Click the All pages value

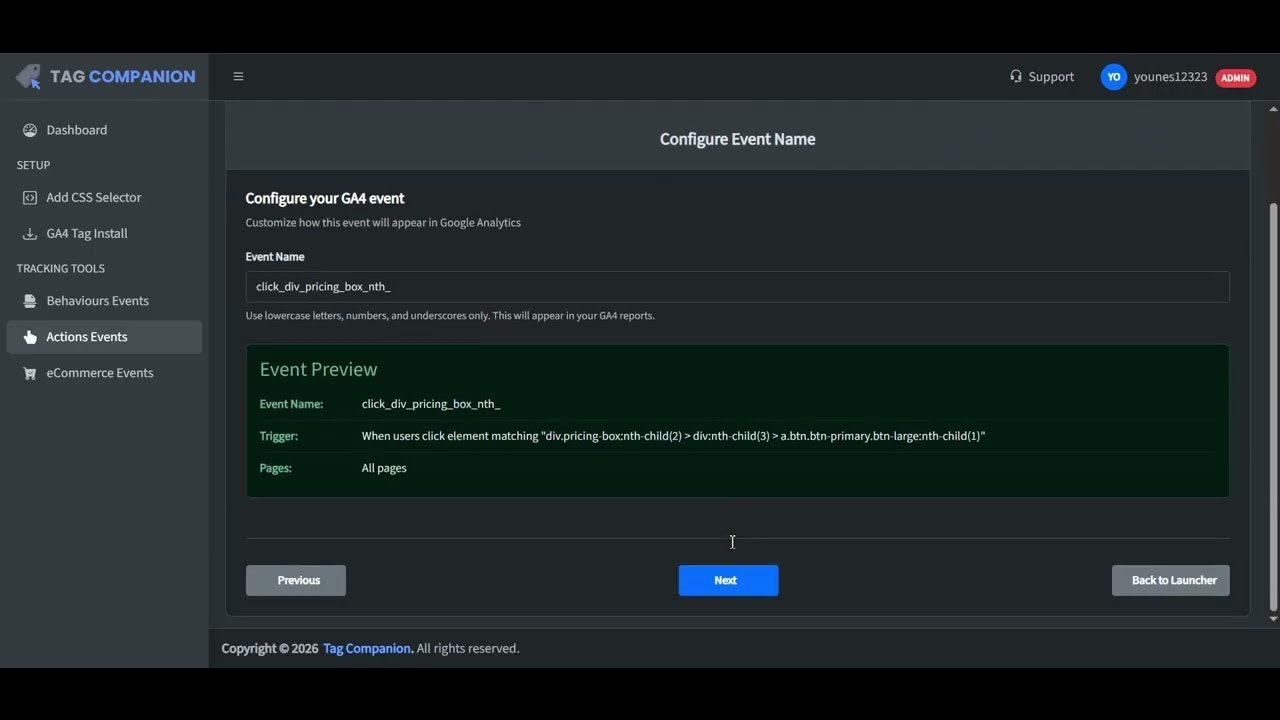tap(384, 468)
